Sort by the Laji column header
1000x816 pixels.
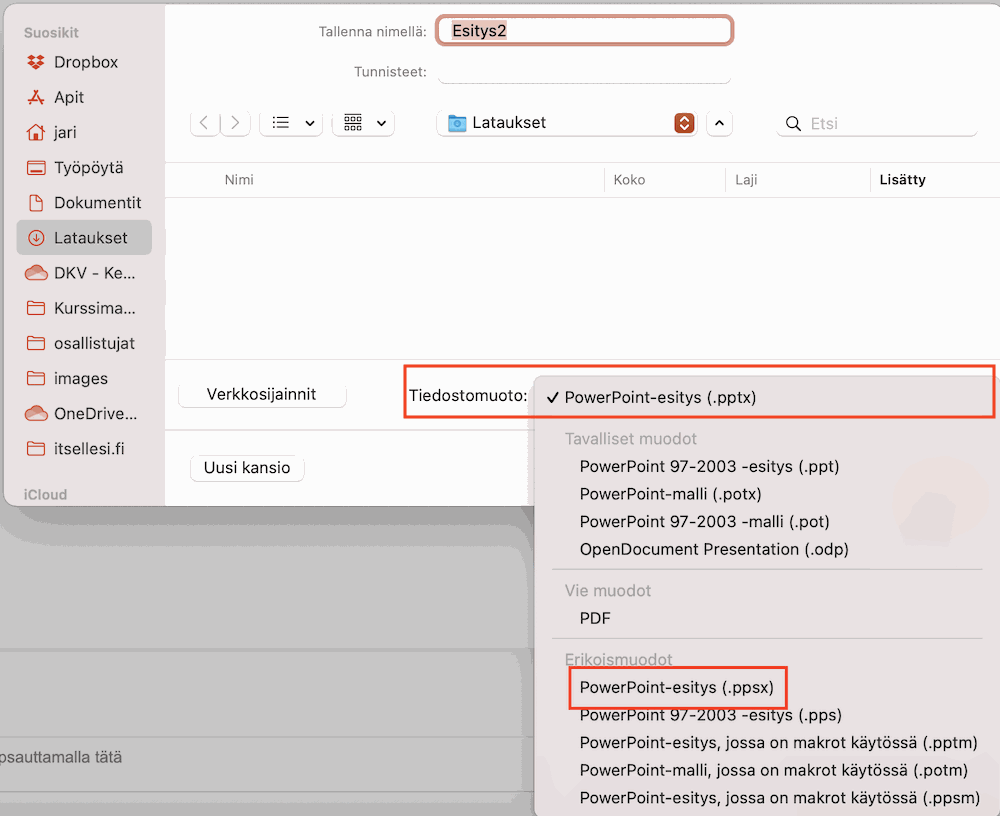coord(746,180)
